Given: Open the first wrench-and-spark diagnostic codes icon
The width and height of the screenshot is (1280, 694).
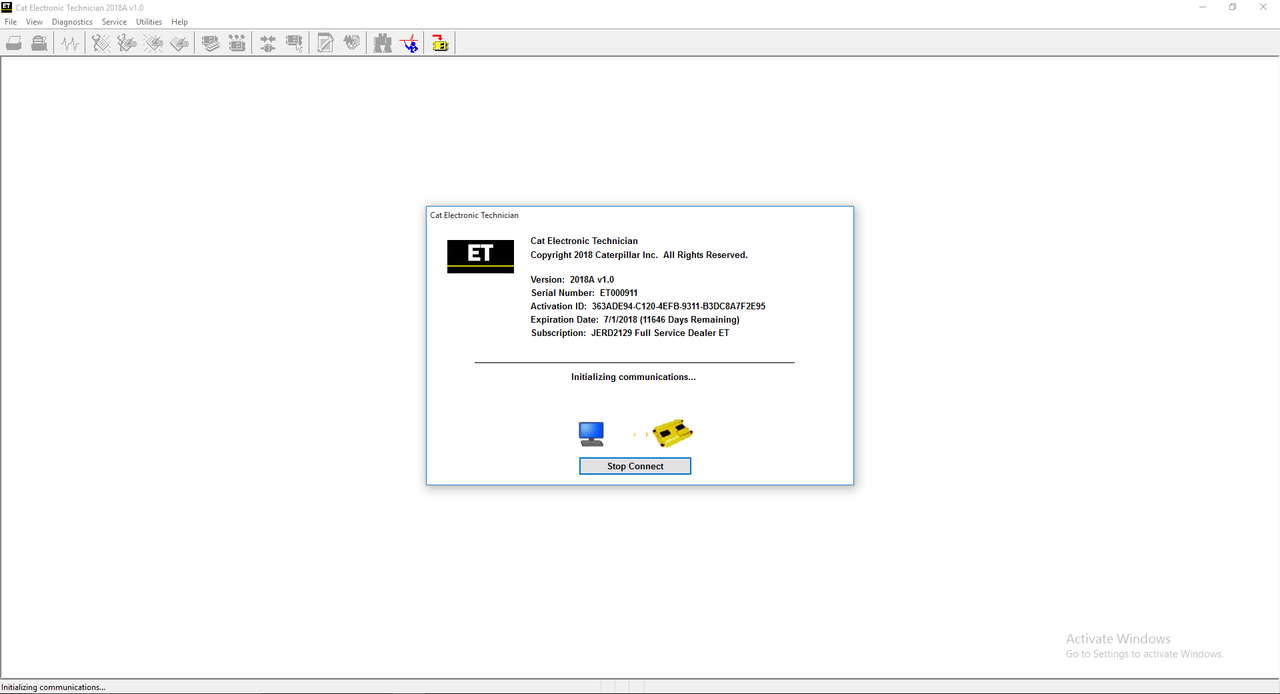Looking at the screenshot, I should click(101, 43).
